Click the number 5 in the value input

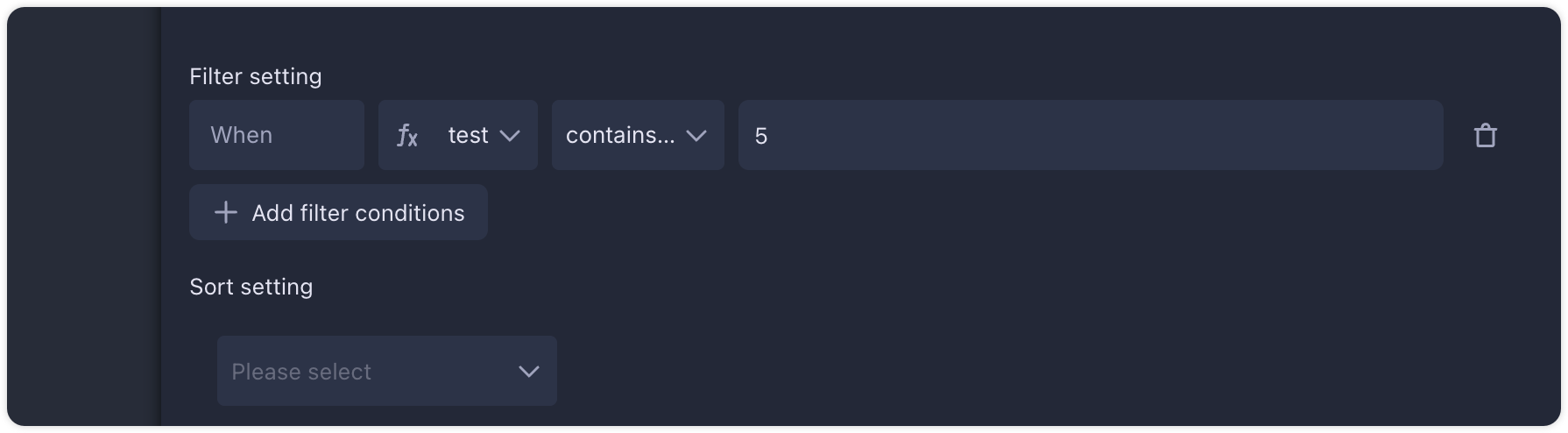[761, 136]
